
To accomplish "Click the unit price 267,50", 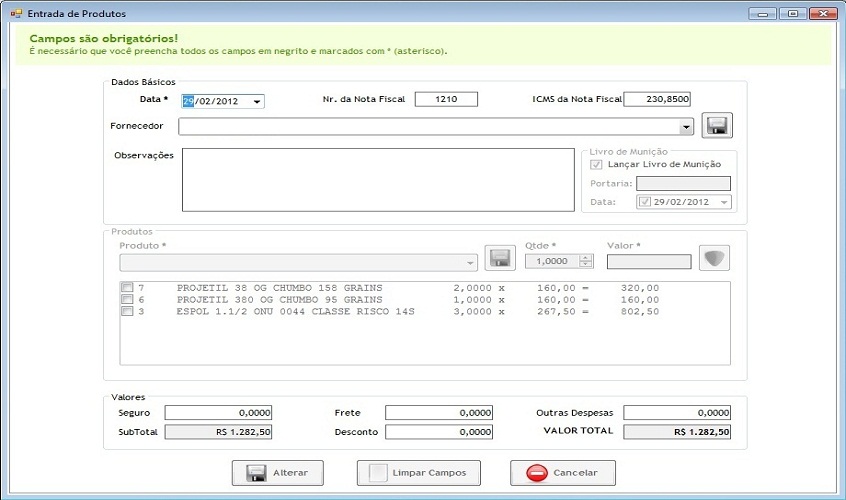I will tap(556, 311).
